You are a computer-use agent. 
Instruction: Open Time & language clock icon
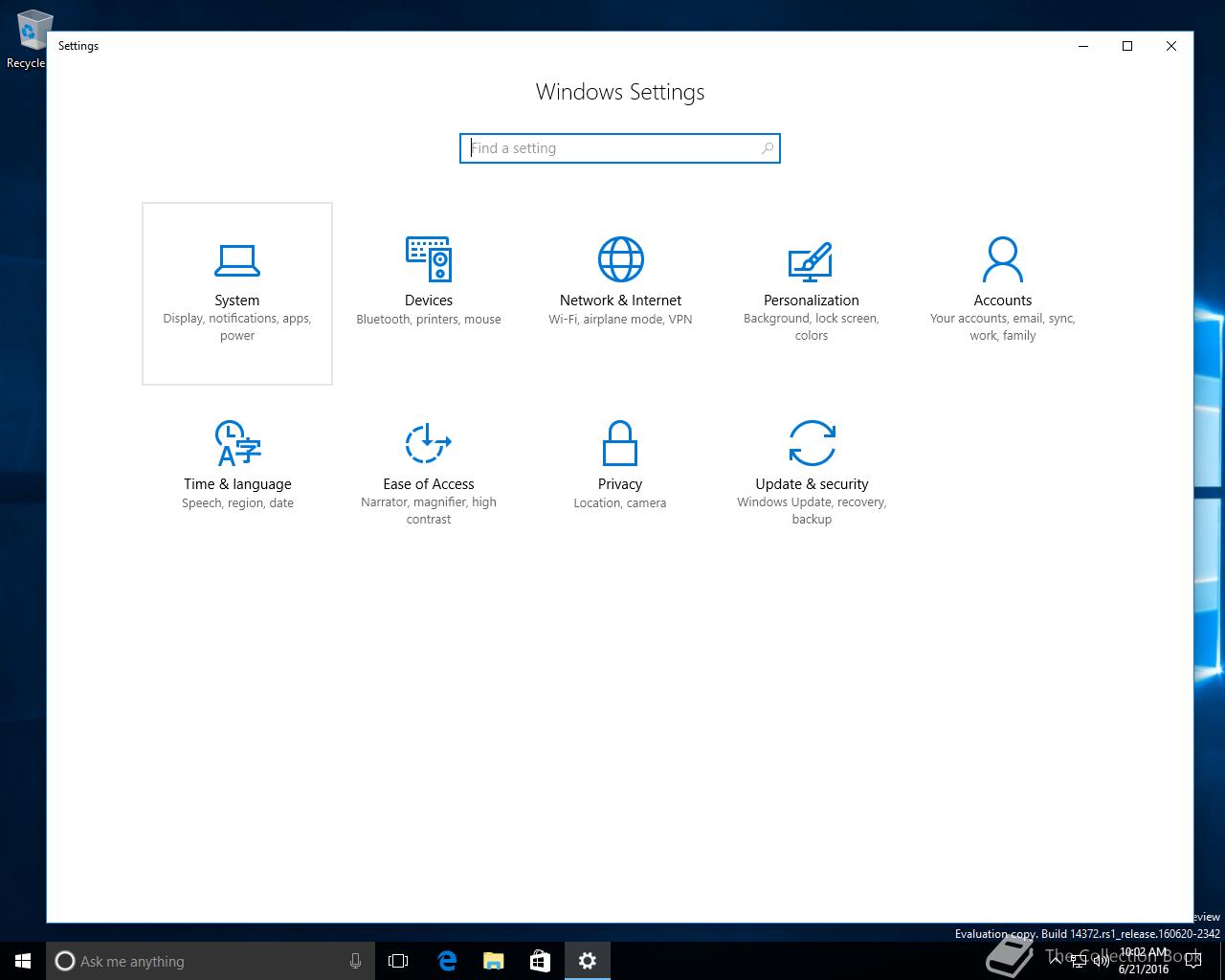pos(237,443)
